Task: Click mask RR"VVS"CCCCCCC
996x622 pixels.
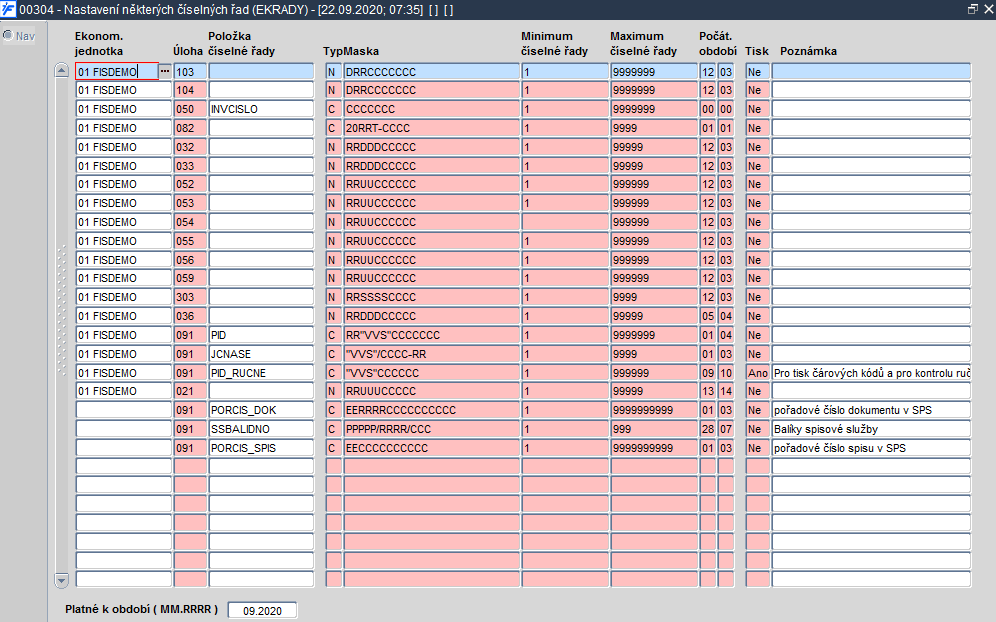Action: point(431,335)
